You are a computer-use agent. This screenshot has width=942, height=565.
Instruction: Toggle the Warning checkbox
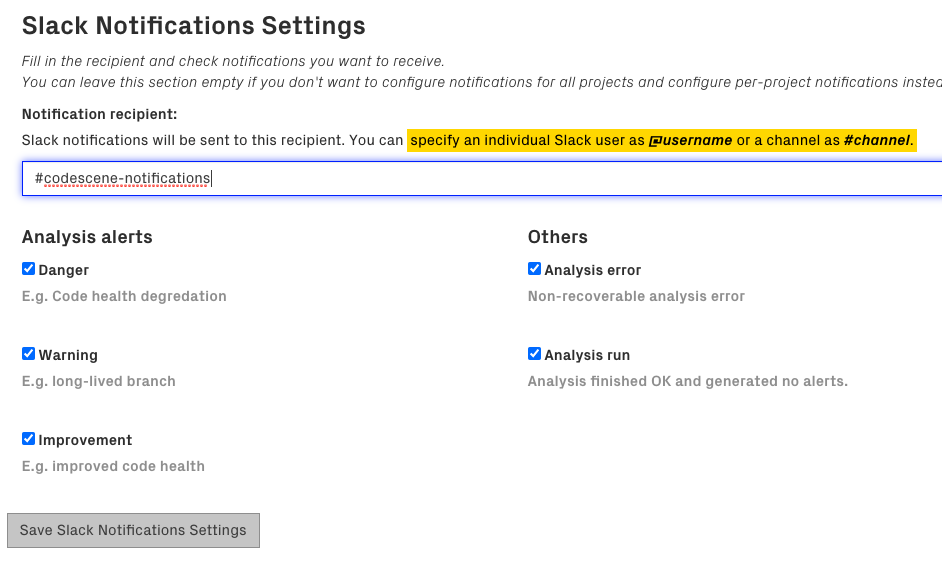(28, 354)
